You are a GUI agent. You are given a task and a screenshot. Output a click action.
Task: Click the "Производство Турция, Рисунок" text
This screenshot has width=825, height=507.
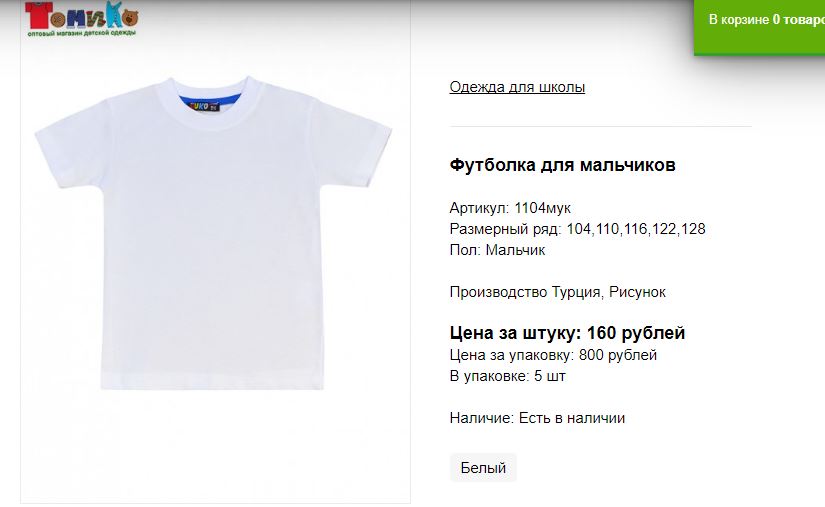[557, 292]
